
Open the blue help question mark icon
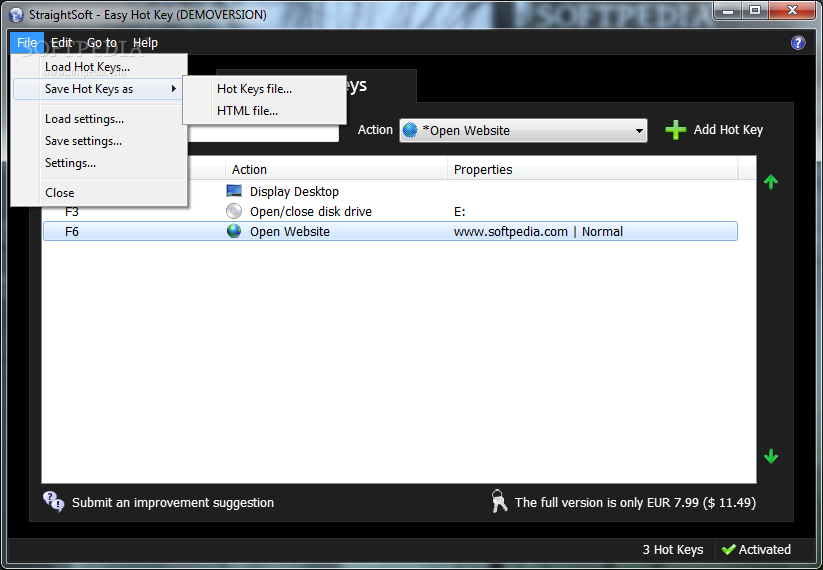[798, 43]
